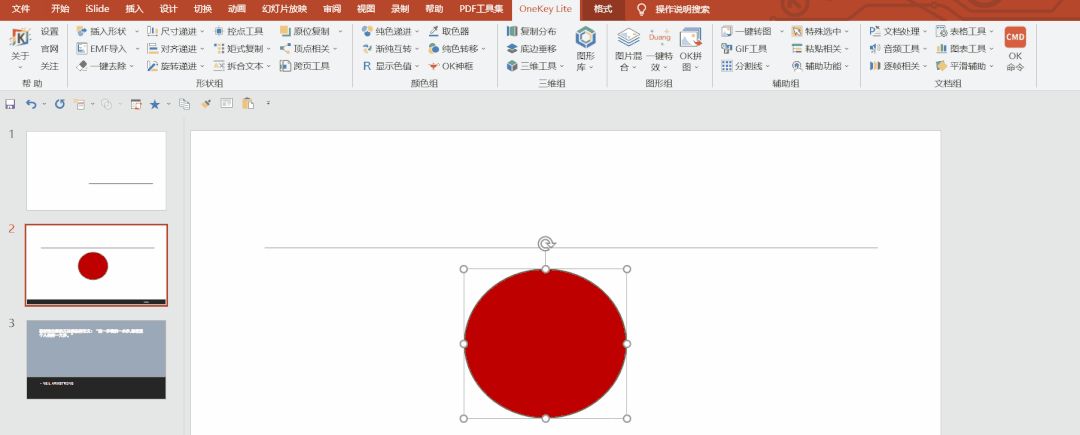This screenshot has height=435, width=1080.
Task: Open the 渐纯互转 dropdown
Action: point(417,49)
